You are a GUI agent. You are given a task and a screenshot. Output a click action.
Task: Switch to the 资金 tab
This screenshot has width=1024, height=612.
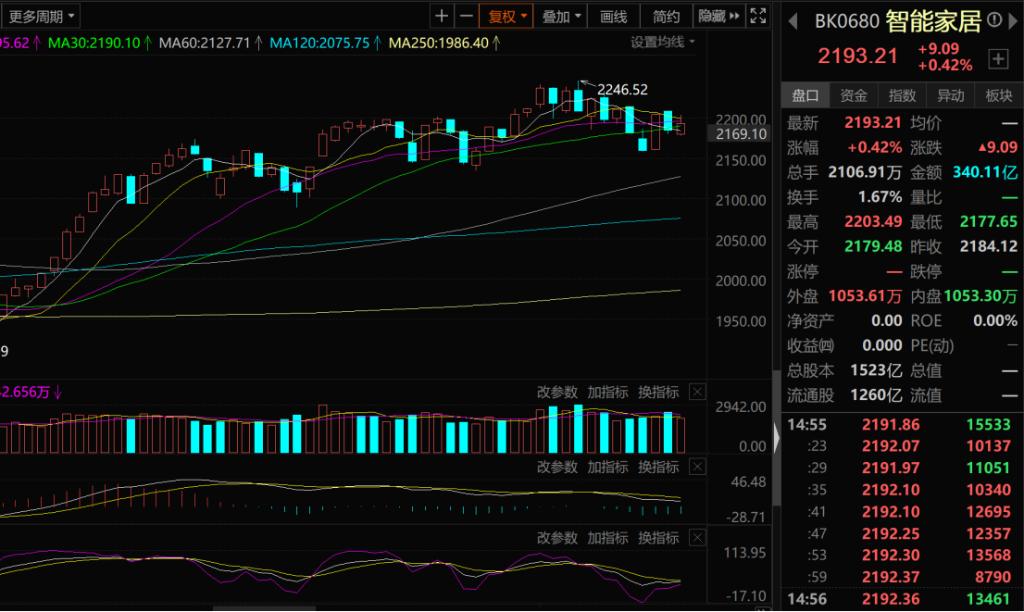(853, 95)
